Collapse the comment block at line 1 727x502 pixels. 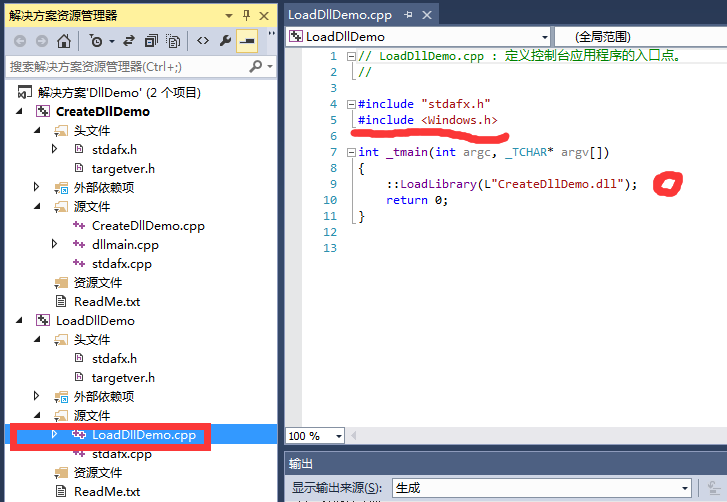tap(351, 57)
